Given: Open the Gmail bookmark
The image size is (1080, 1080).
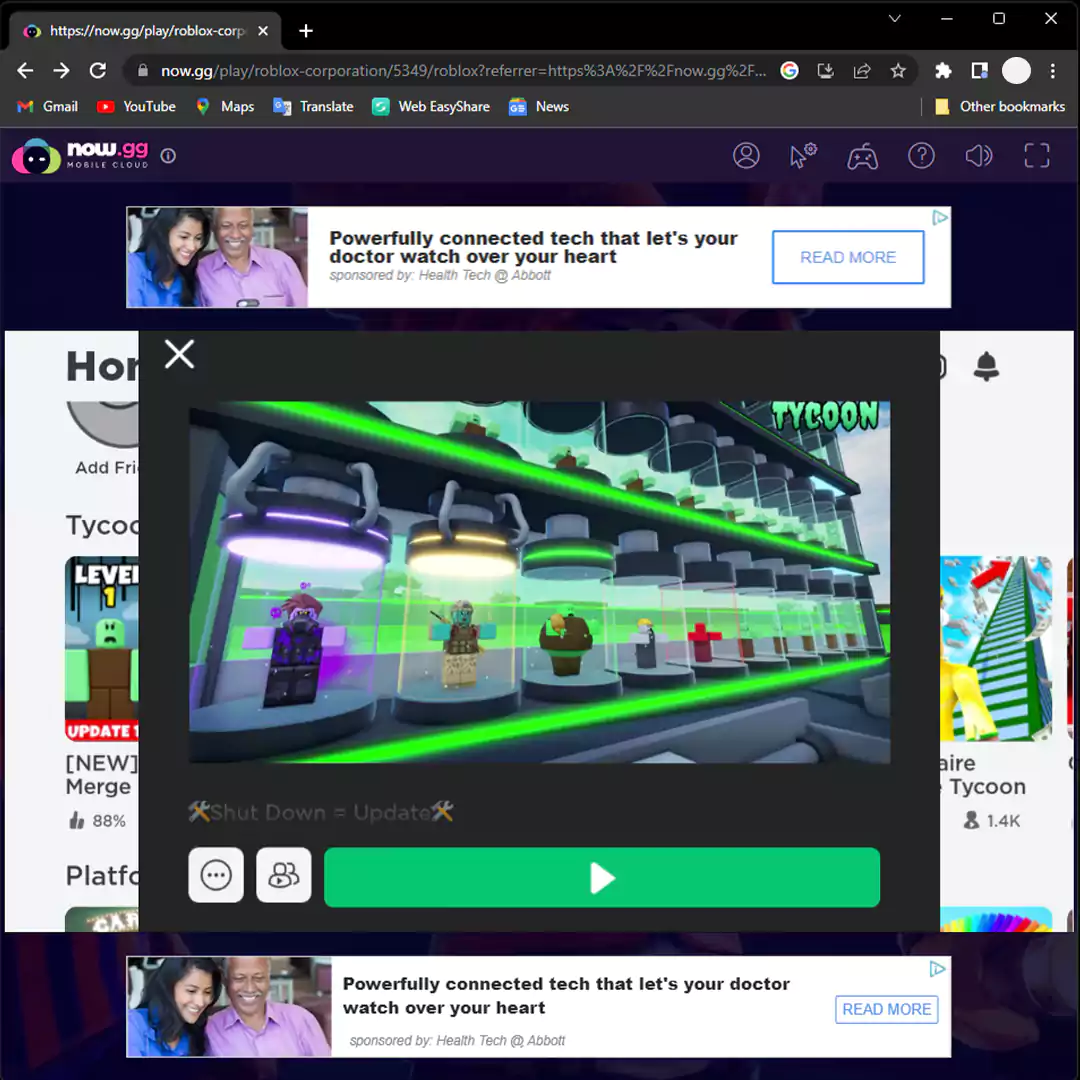Looking at the screenshot, I should pyautogui.click(x=47, y=107).
